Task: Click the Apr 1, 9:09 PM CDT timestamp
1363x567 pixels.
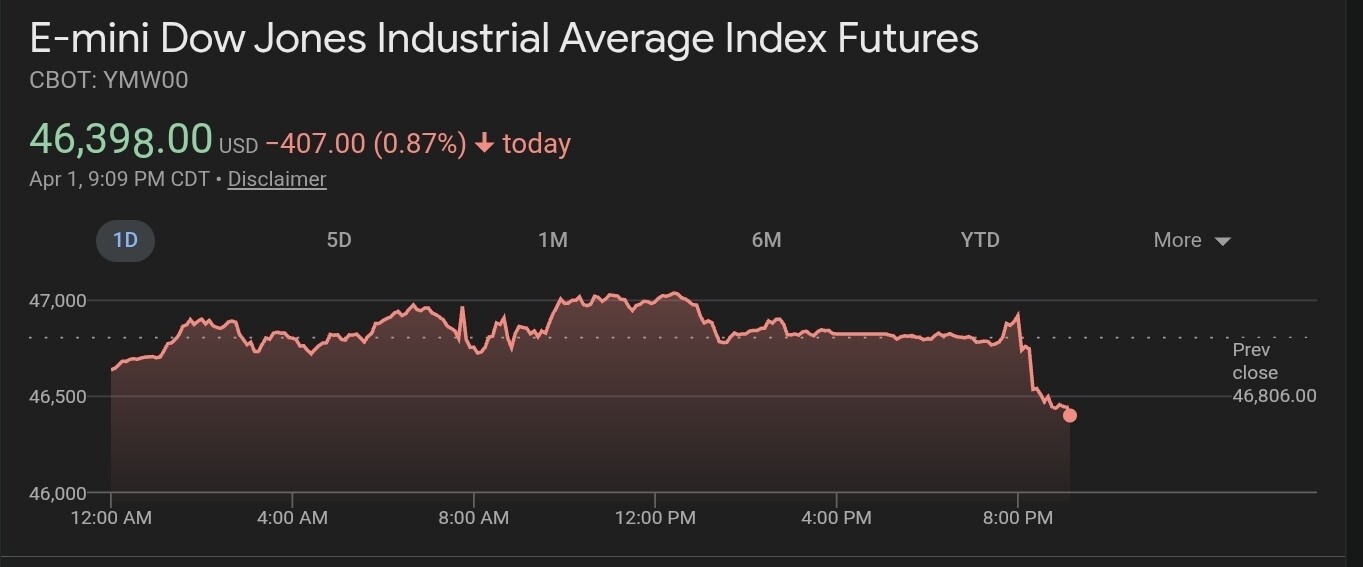Action: [x=119, y=180]
